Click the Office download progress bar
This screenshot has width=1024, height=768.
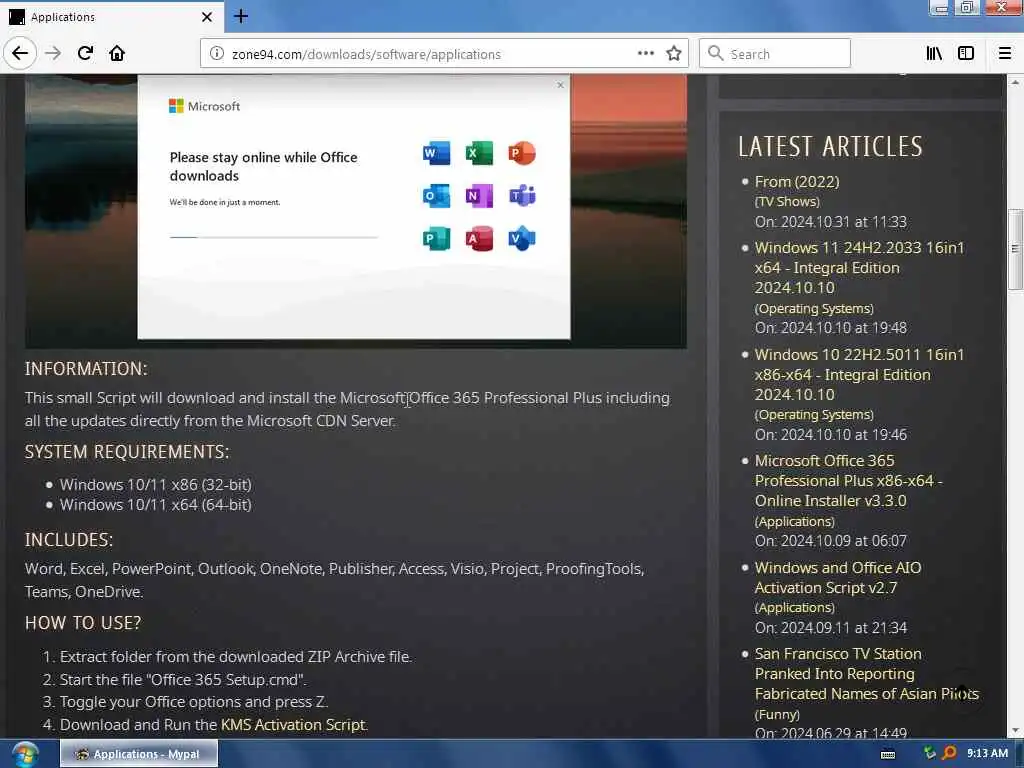coord(274,237)
